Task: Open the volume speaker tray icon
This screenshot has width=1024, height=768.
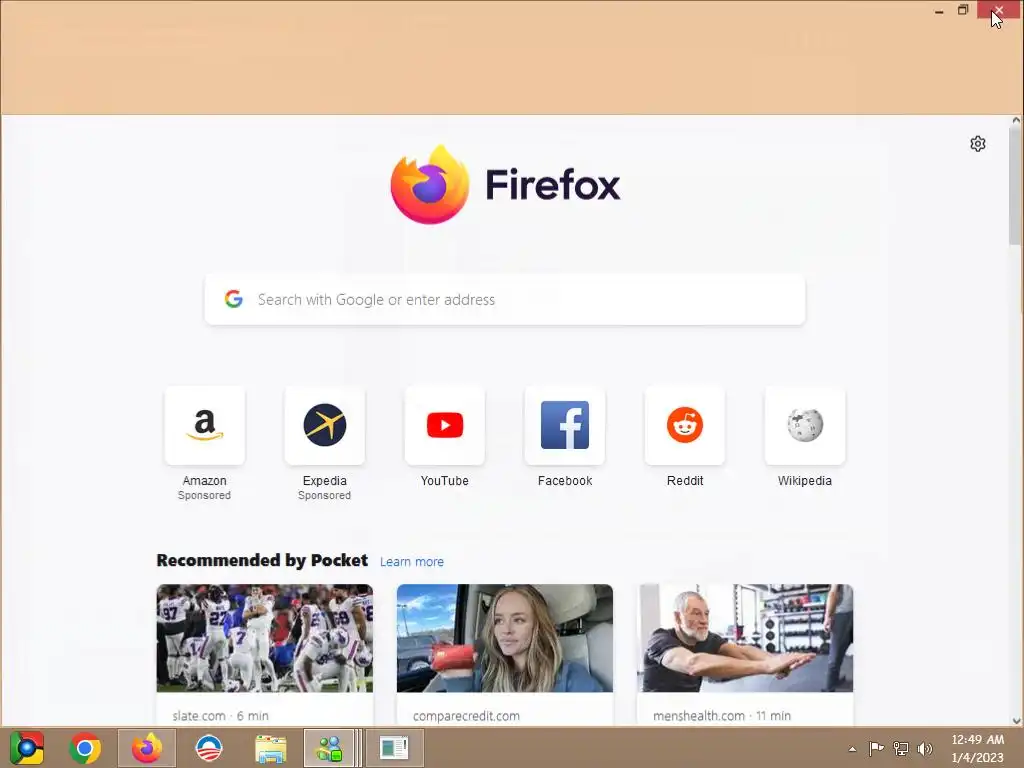Action: pyautogui.click(x=925, y=748)
